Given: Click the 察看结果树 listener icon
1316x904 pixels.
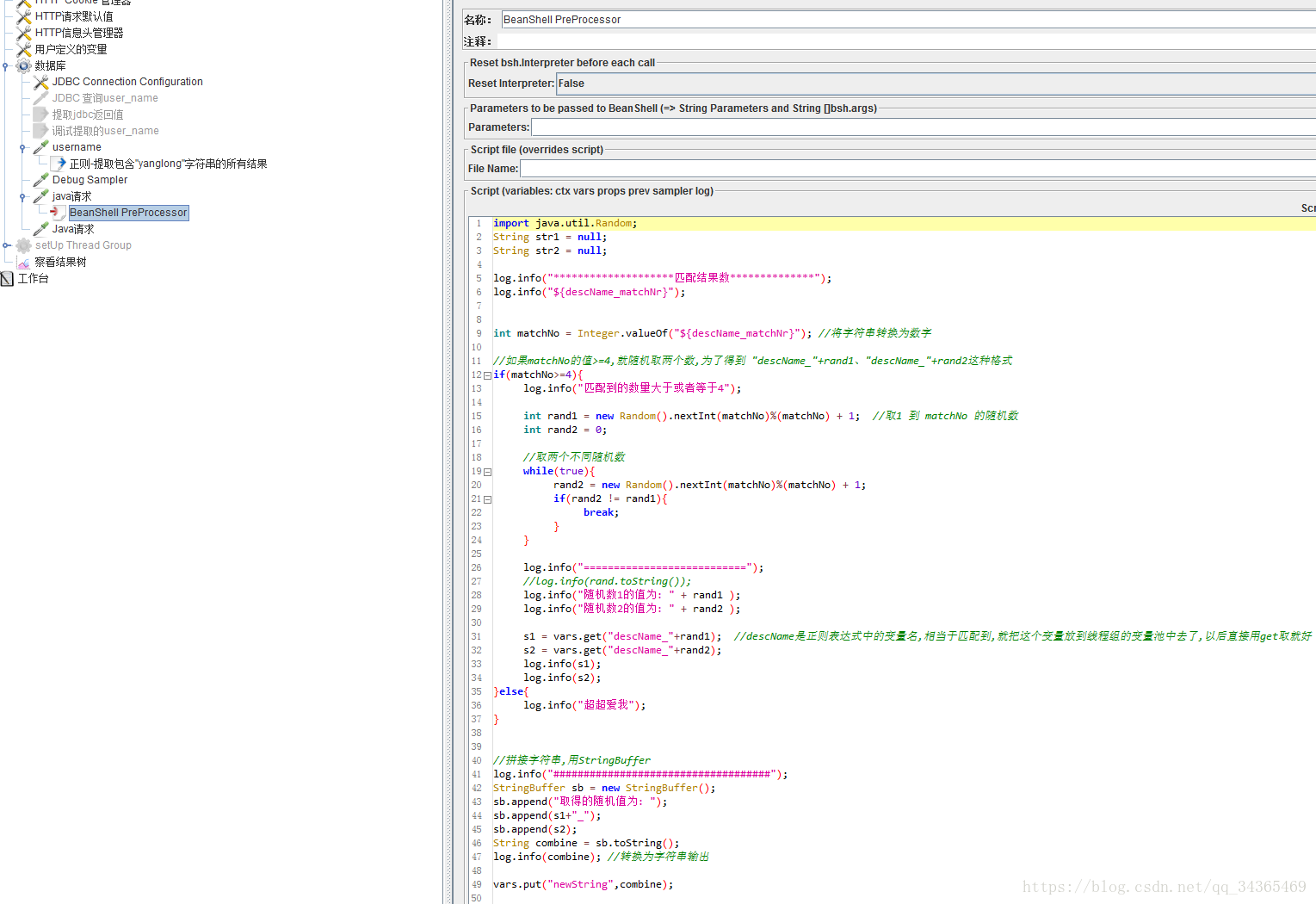Looking at the screenshot, I should coord(24,262).
